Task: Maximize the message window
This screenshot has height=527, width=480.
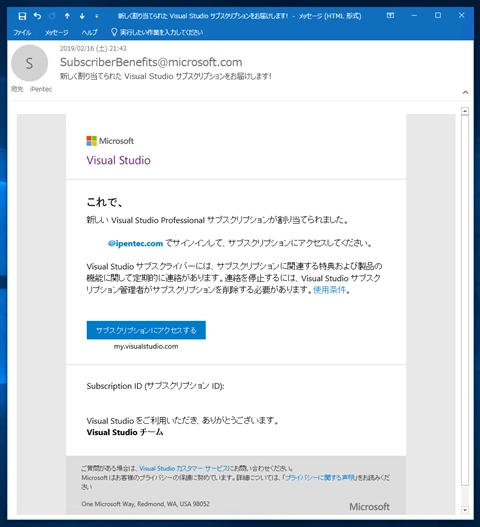Action: pyautogui.click(x=438, y=15)
